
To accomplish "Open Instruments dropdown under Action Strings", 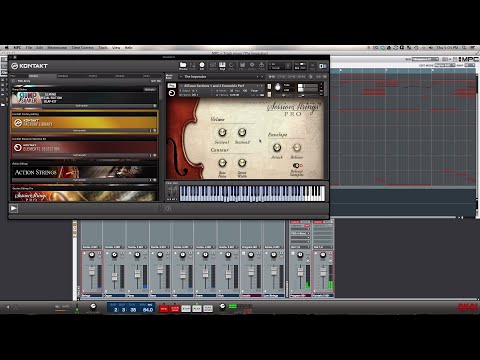I will click(x=80, y=180).
